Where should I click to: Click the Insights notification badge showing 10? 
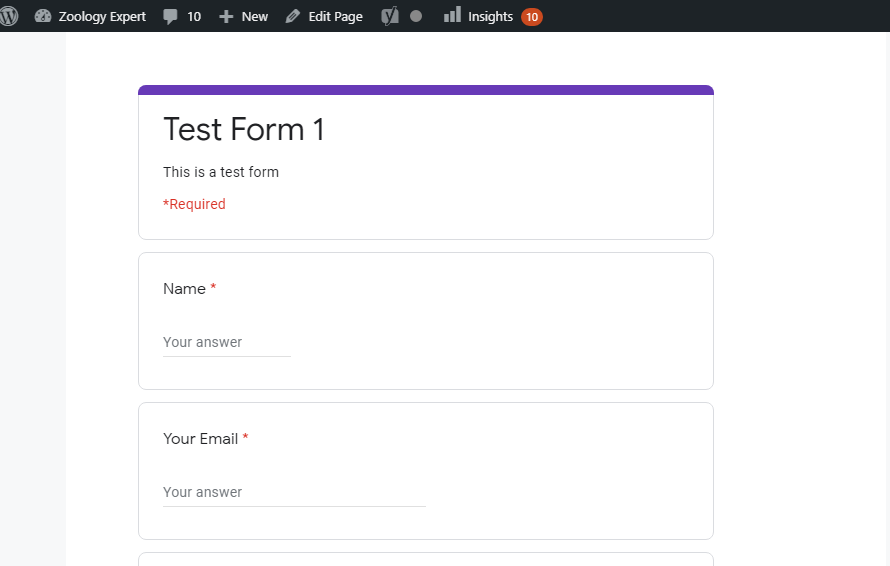532,16
